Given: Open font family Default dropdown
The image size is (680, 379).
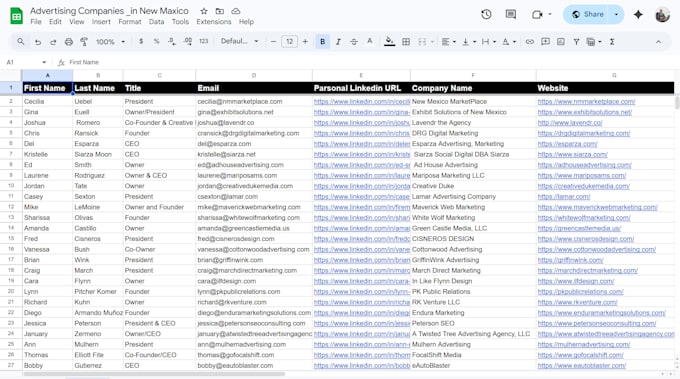Looking at the screenshot, I should pyautogui.click(x=239, y=41).
